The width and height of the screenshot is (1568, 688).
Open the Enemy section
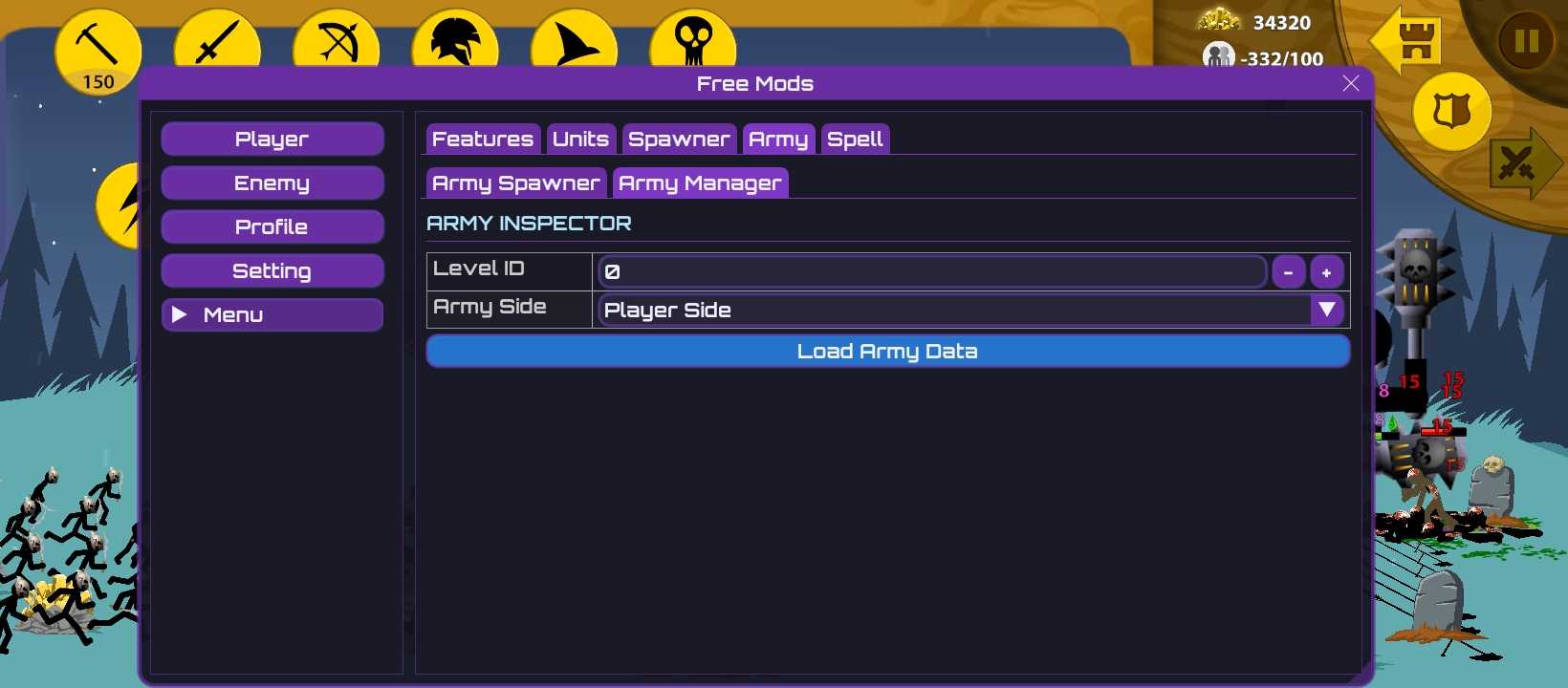coord(272,183)
